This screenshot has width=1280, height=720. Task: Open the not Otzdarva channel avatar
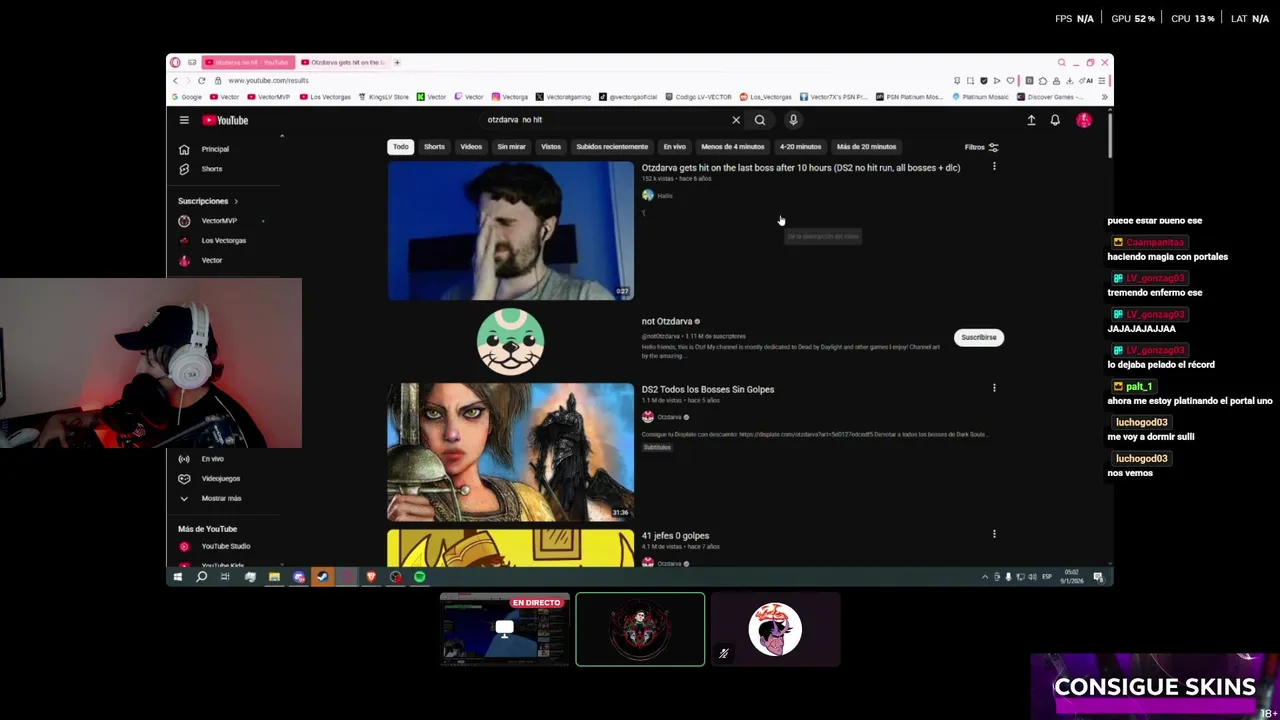pyautogui.click(x=511, y=342)
